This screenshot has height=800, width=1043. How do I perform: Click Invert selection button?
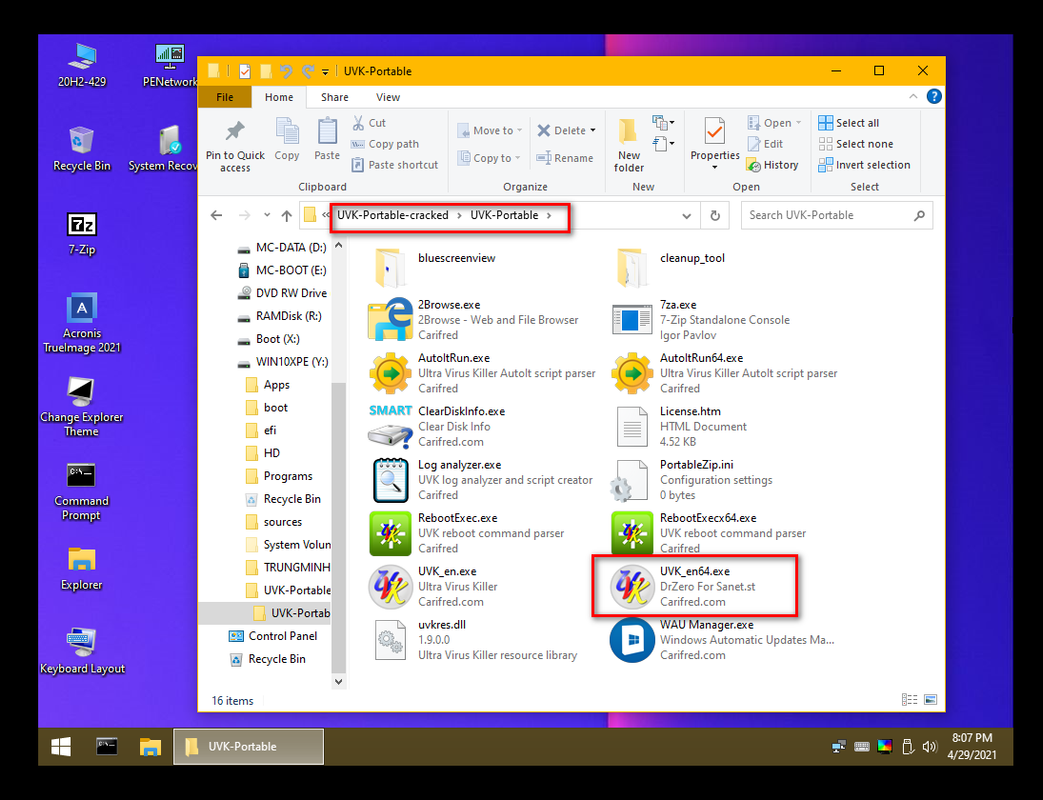point(864,165)
